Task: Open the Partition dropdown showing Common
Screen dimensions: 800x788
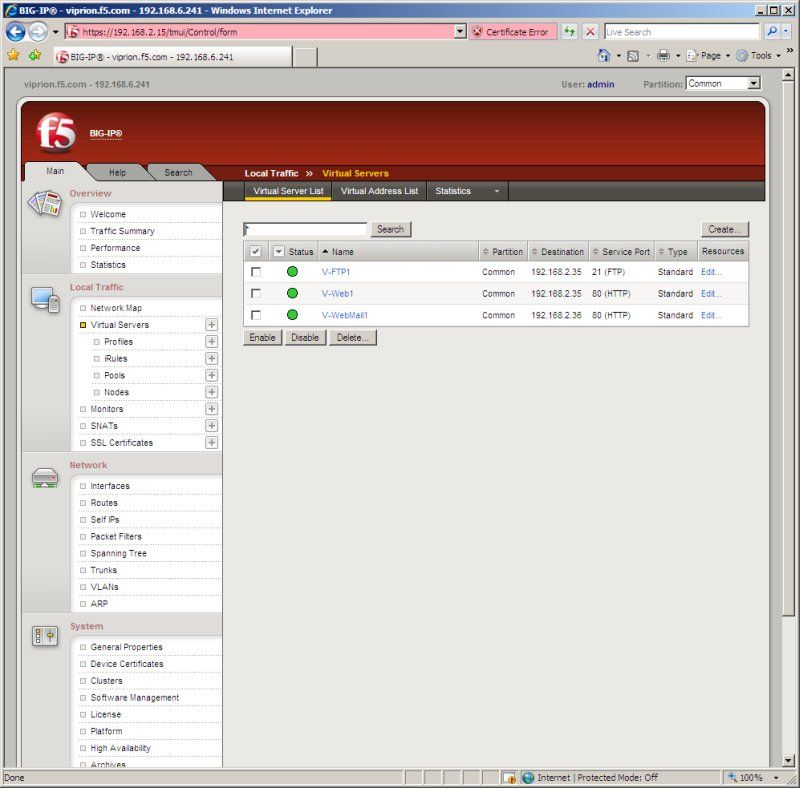Action: (x=723, y=83)
